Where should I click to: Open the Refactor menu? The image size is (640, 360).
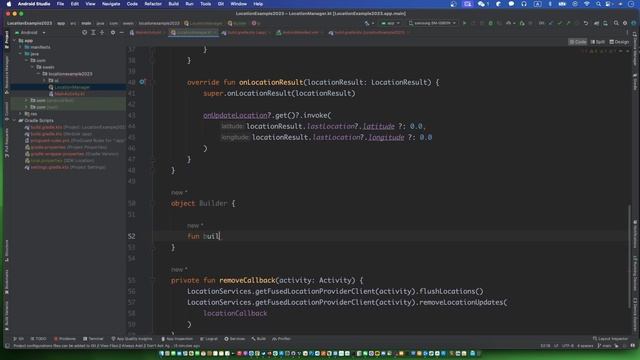click(153, 4)
